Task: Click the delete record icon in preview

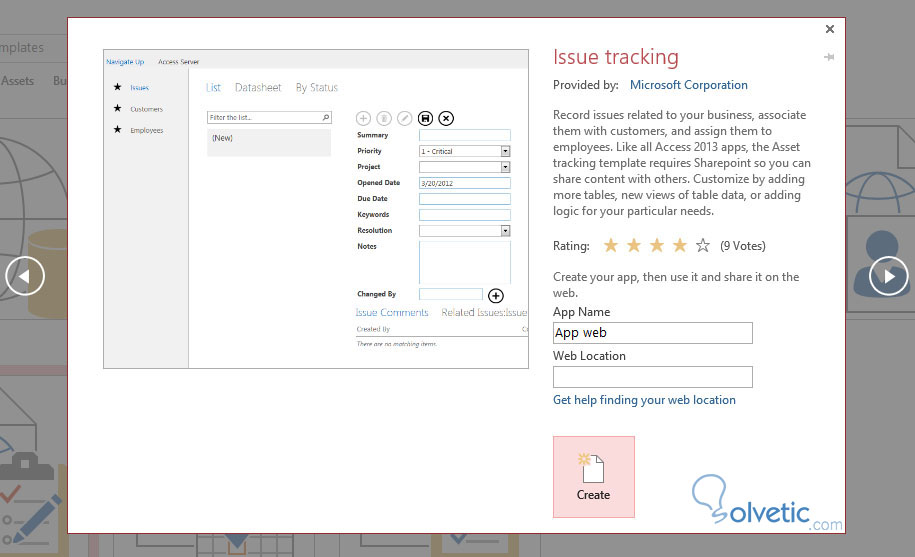Action: (x=384, y=118)
